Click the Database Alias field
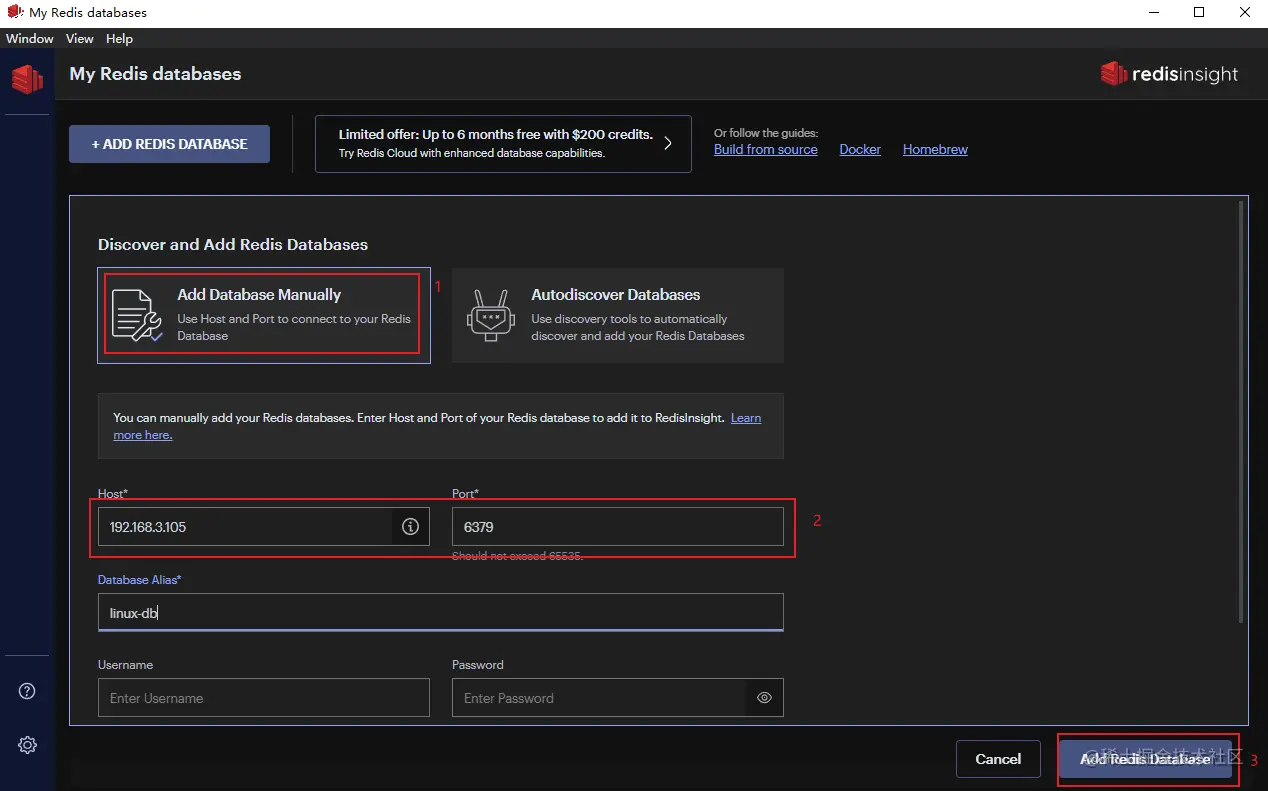This screenshot has width=1268, height=791. pyautogui.click(x=441, y=612)
